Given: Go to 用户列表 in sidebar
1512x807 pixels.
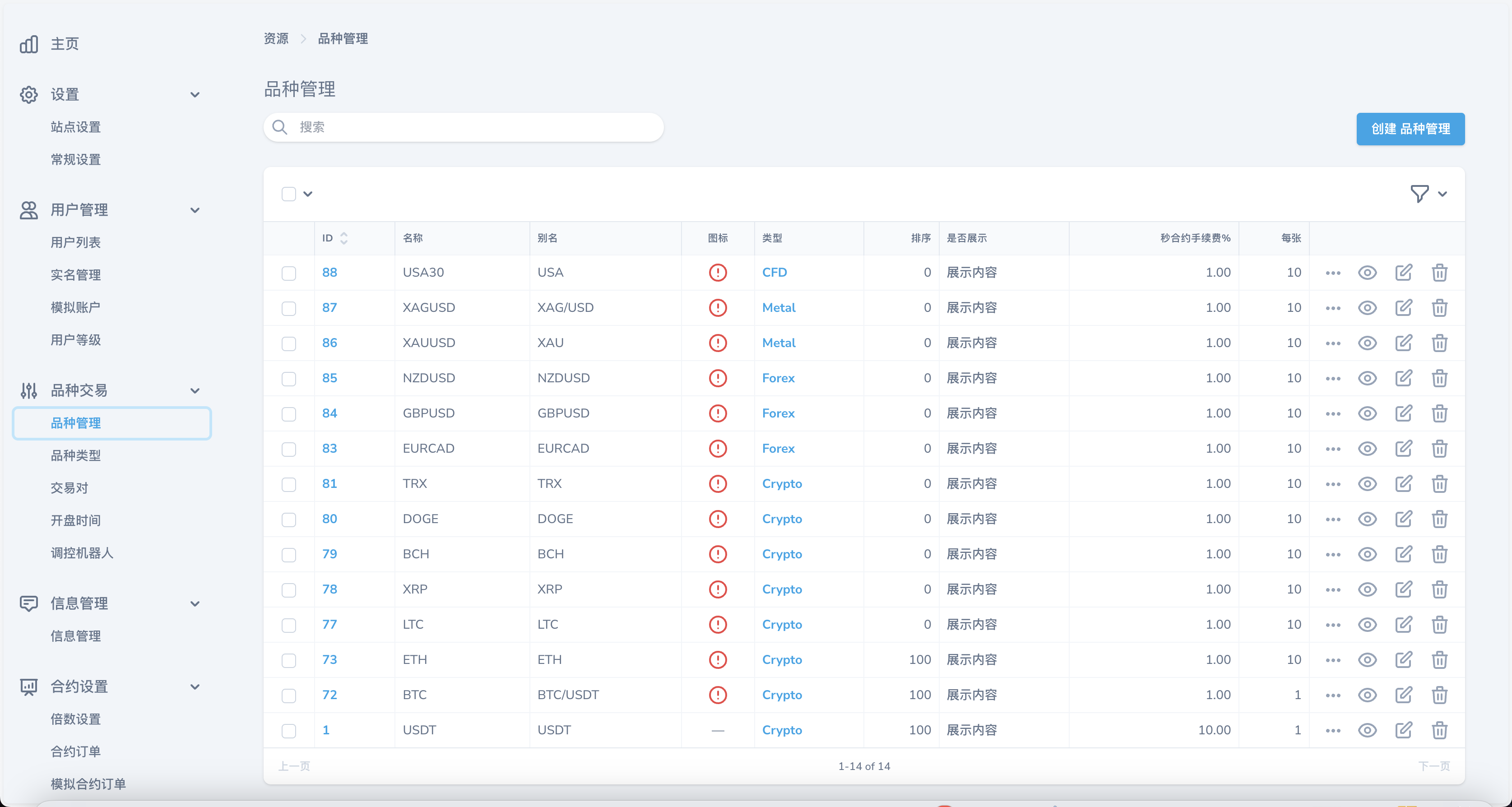Looking at the screenshot, I should [76, 242].
